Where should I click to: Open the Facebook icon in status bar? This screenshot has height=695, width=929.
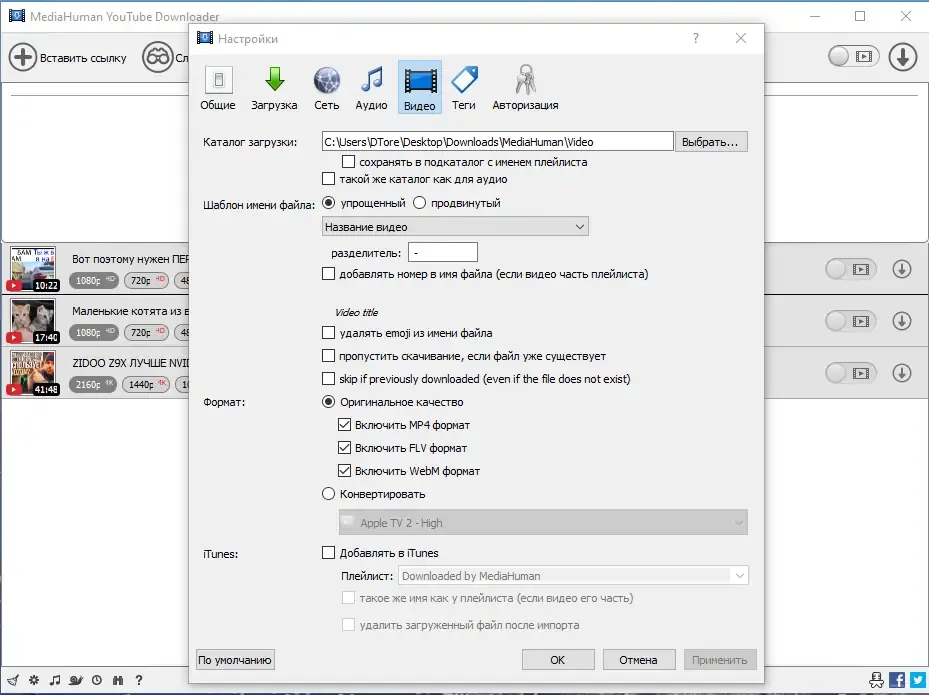pyautogui.click(x=897, y=680)
